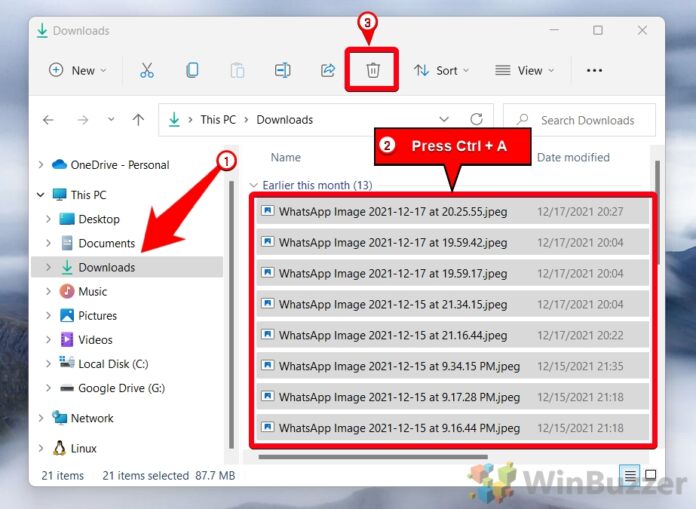Open Local Disk (C:) in sidebar

point(113,364)
